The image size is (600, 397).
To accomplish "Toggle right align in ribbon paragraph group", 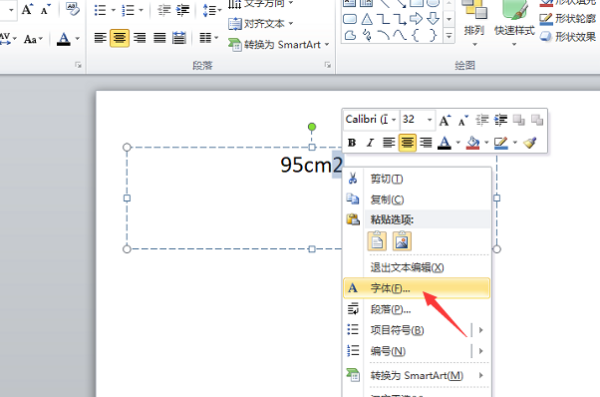I will [140, 38].
